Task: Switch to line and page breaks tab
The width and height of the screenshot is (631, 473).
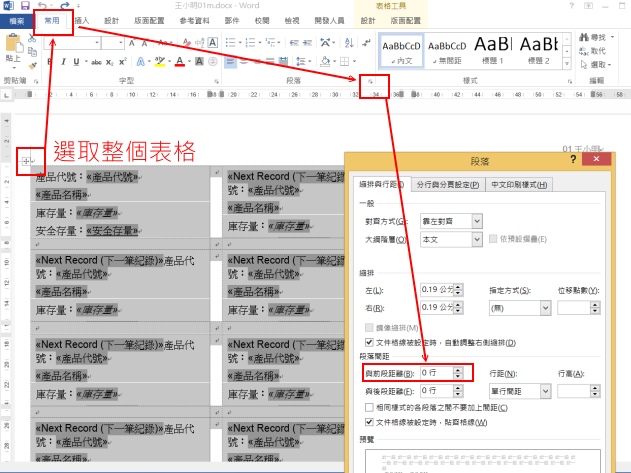Action: [x=447, y=185]
